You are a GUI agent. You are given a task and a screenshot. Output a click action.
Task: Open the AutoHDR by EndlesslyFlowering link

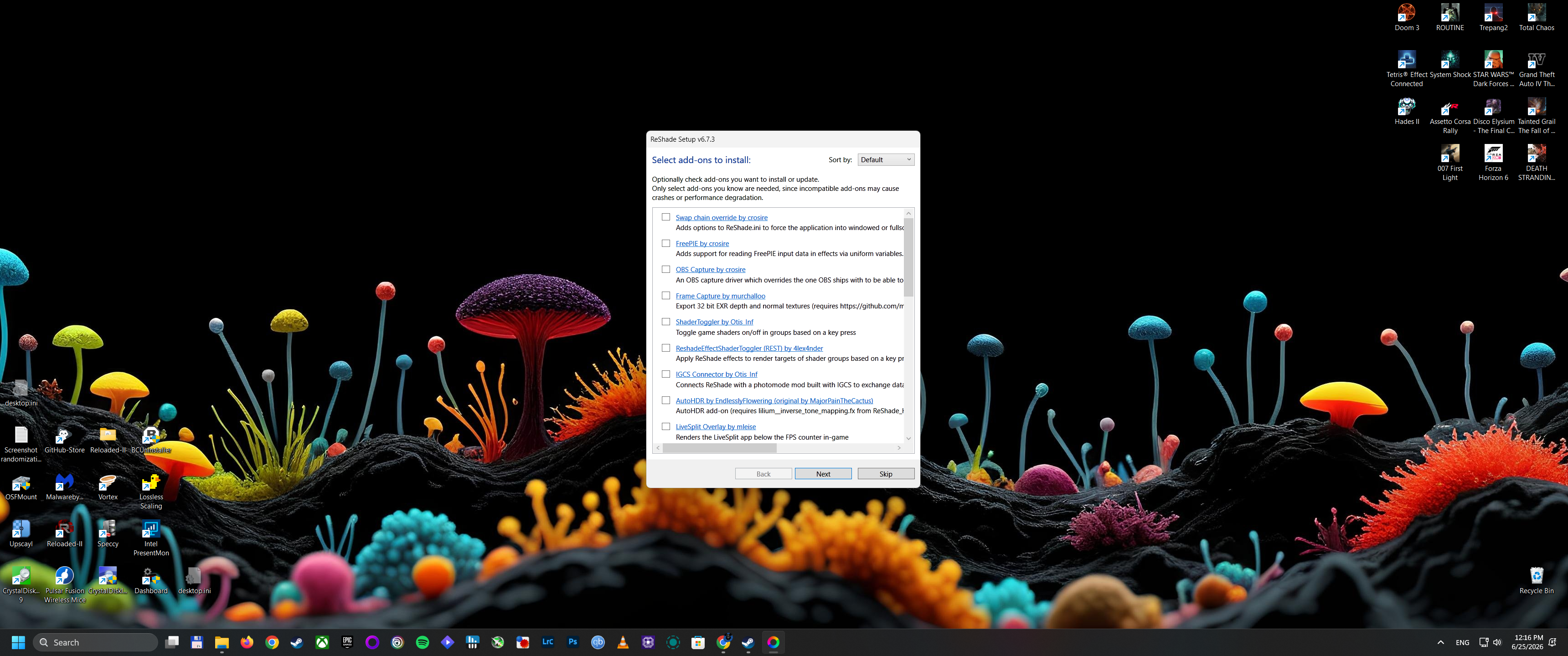(774, 401)
